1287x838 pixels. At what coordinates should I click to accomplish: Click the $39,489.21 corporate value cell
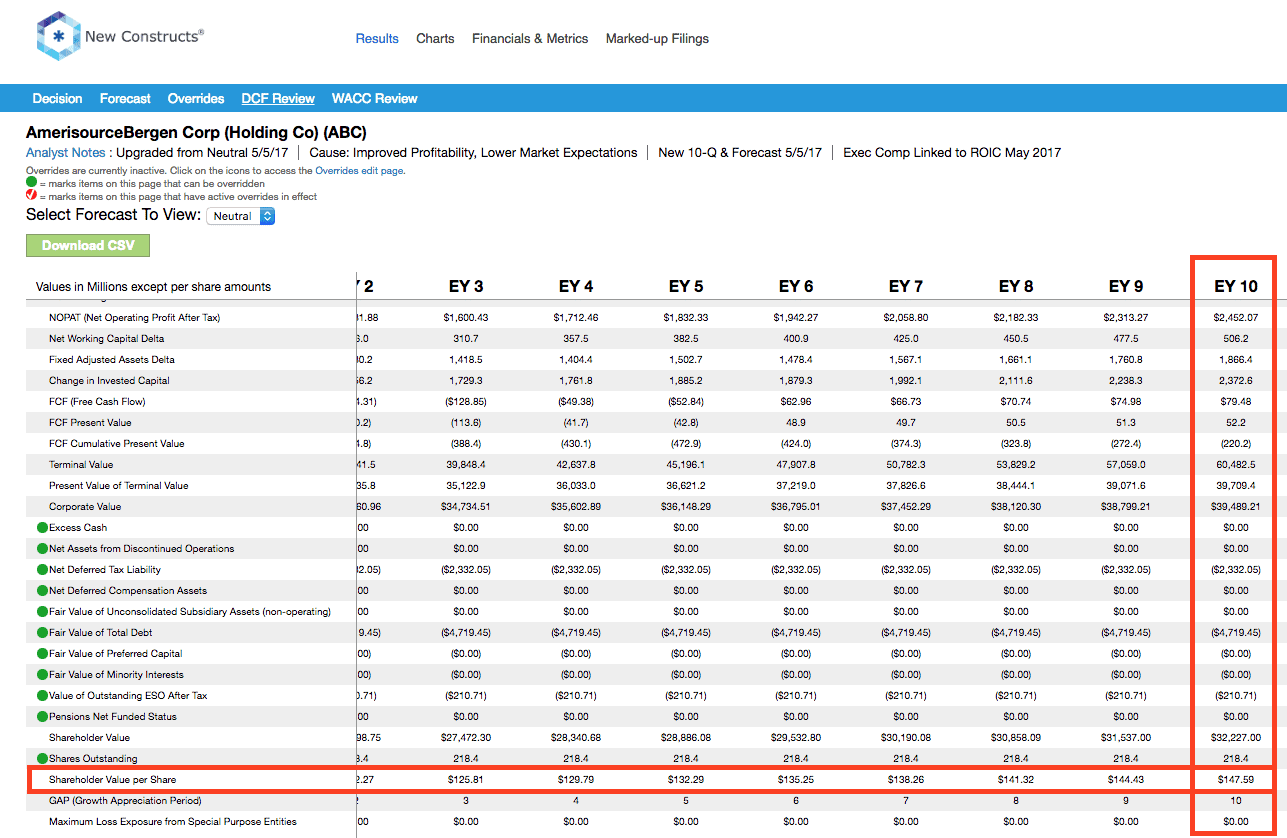coord(1236,507)
